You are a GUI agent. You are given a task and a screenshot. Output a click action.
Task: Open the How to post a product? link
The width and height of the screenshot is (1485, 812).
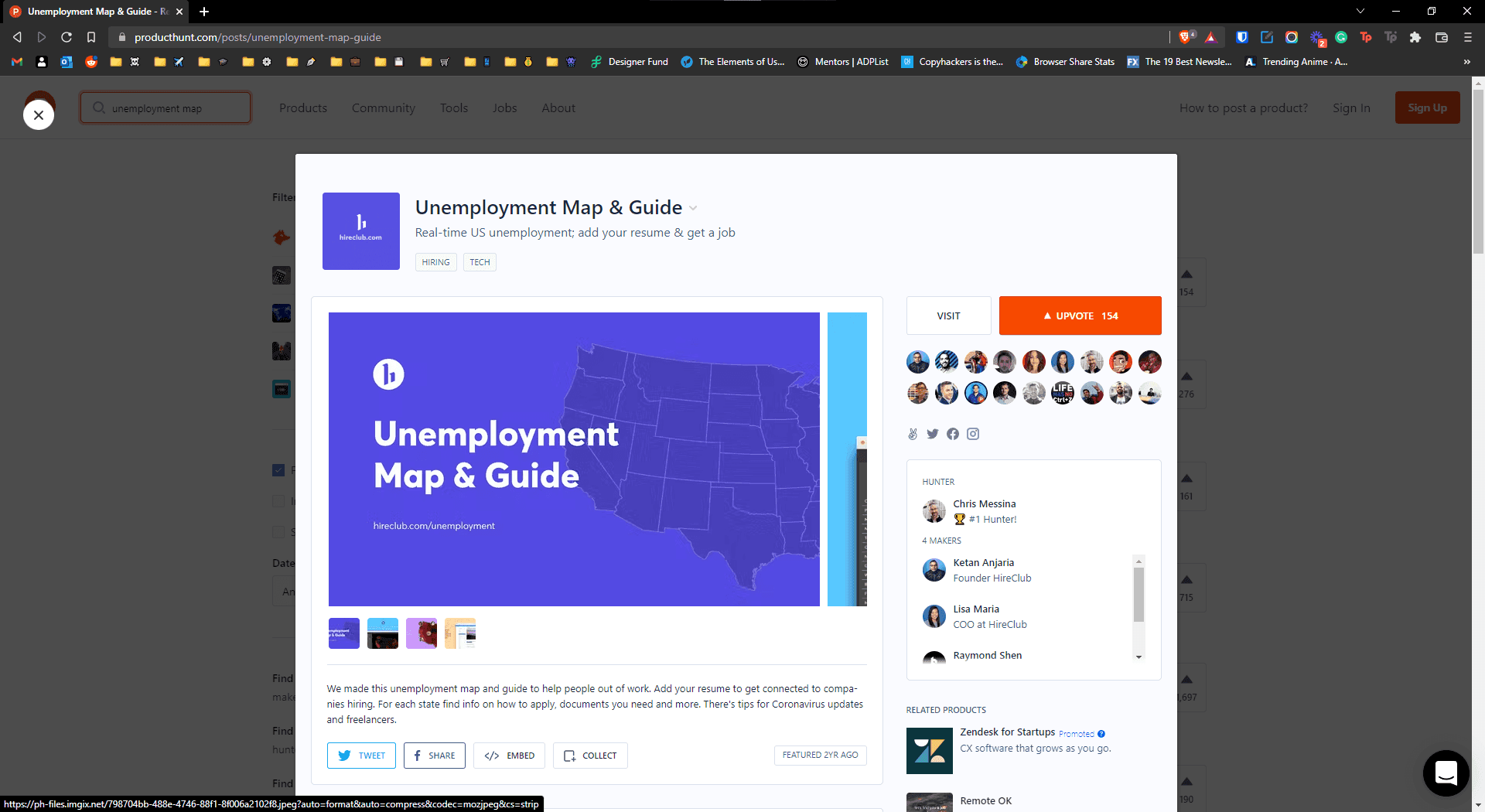click(1244, 108)
